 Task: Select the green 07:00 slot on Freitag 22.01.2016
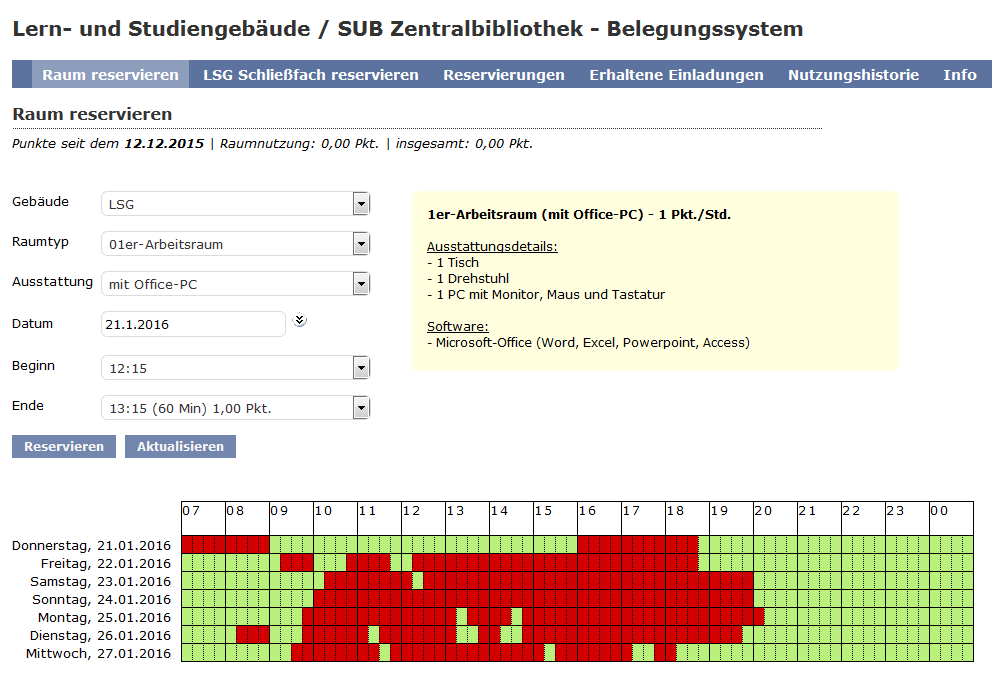[x=187, y=563]
